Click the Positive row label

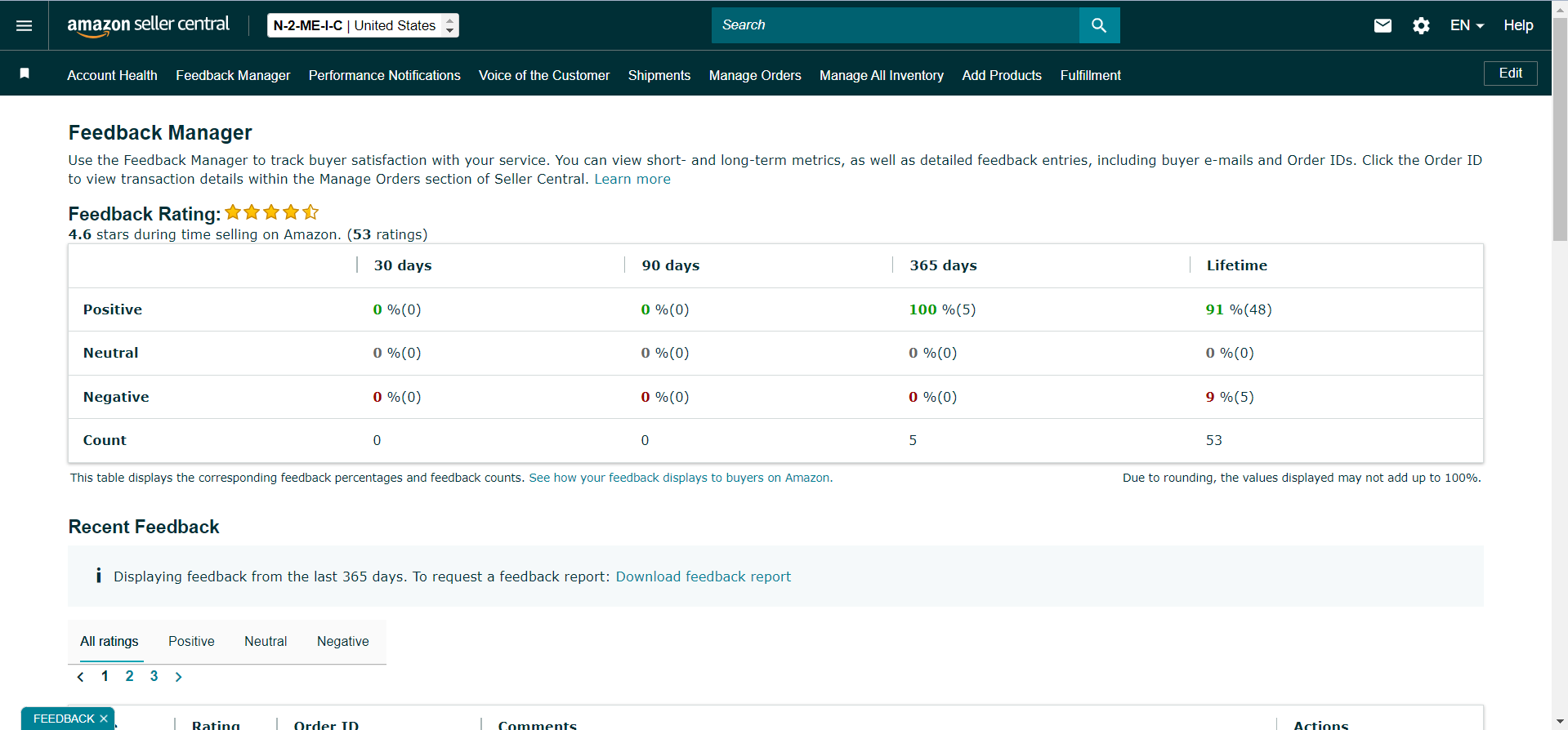113,309
